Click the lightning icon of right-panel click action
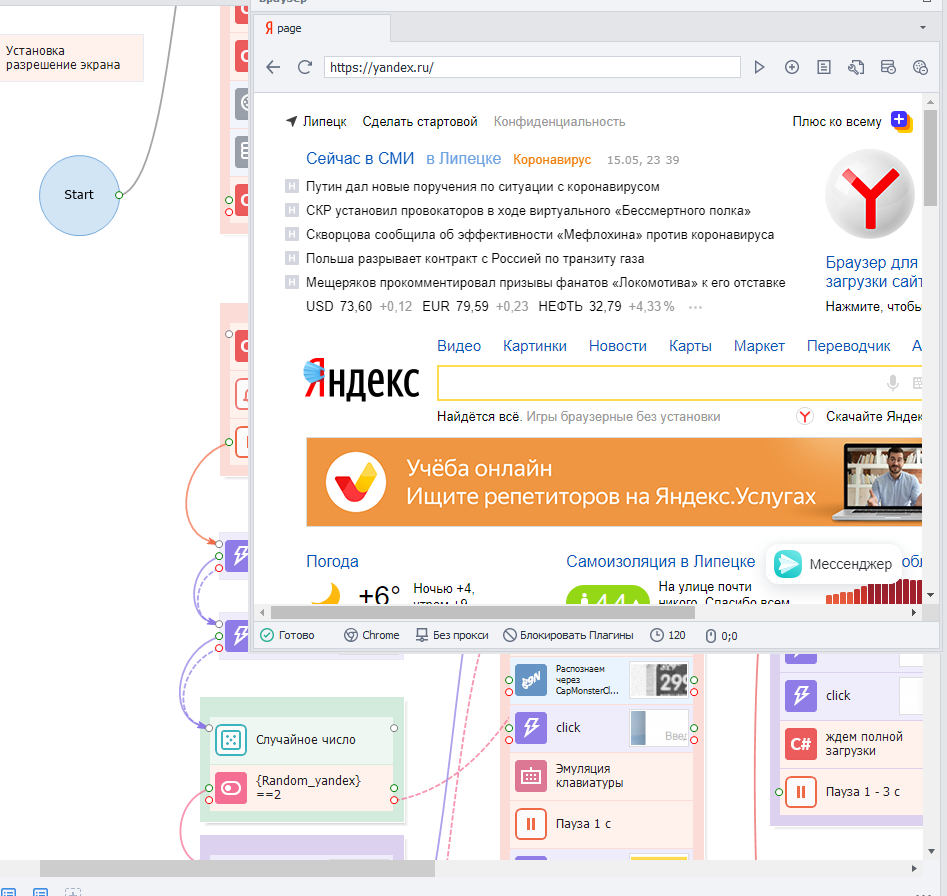Screen dimensions: 947x896 click(x=800, y=696)
